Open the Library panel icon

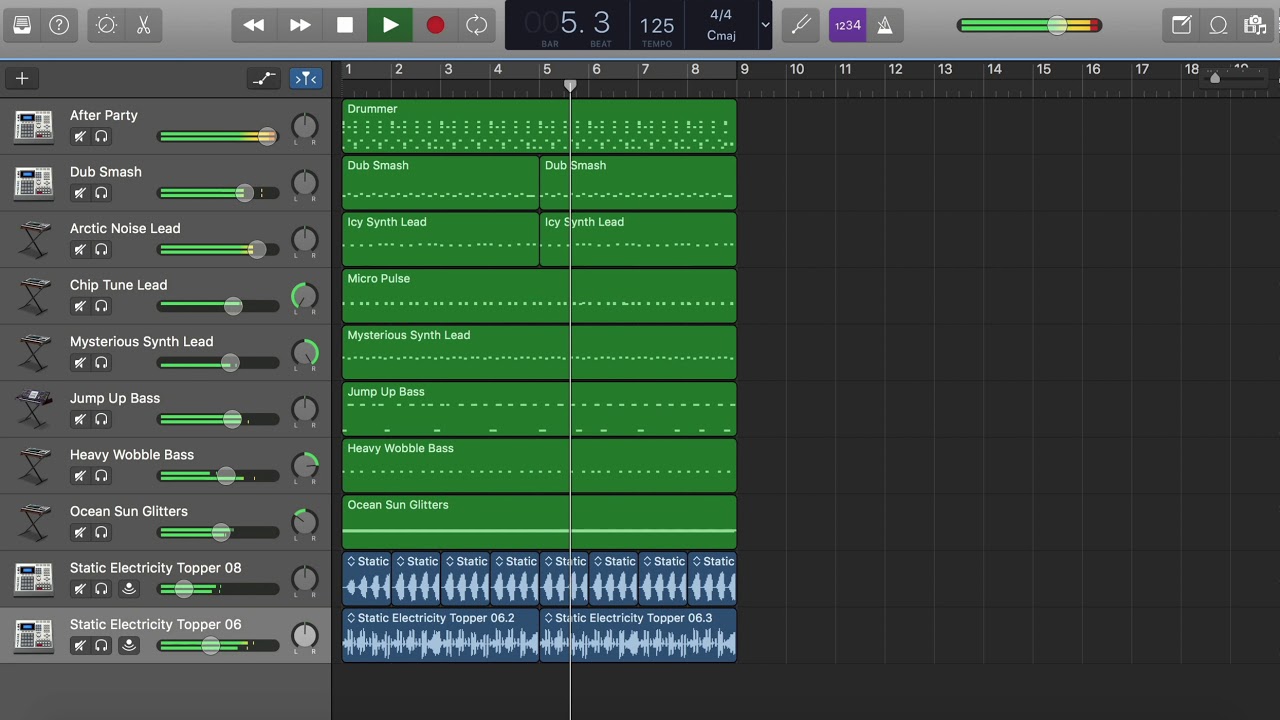[22, 25]
